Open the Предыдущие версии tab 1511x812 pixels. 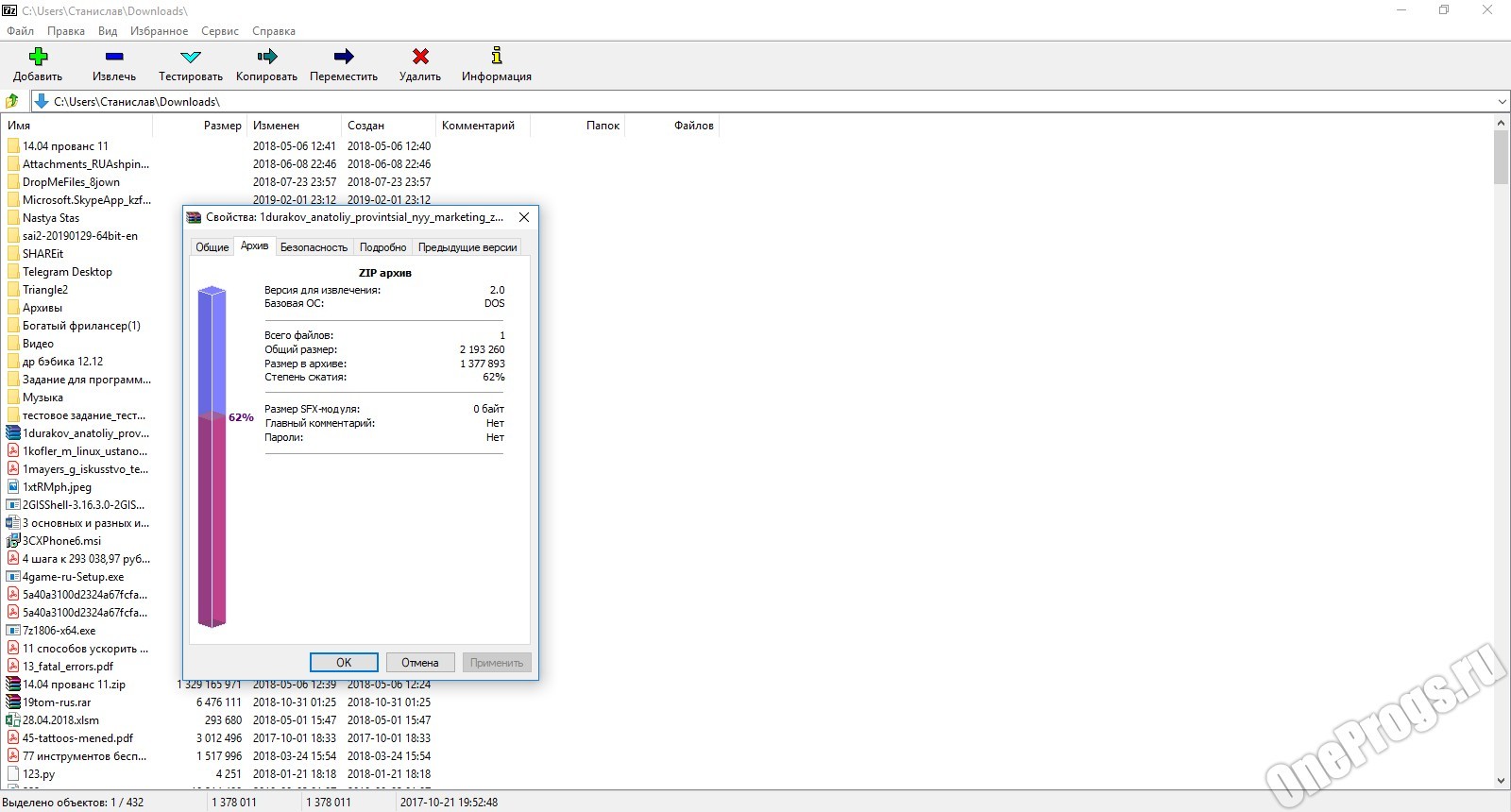(x=467, y=247)
